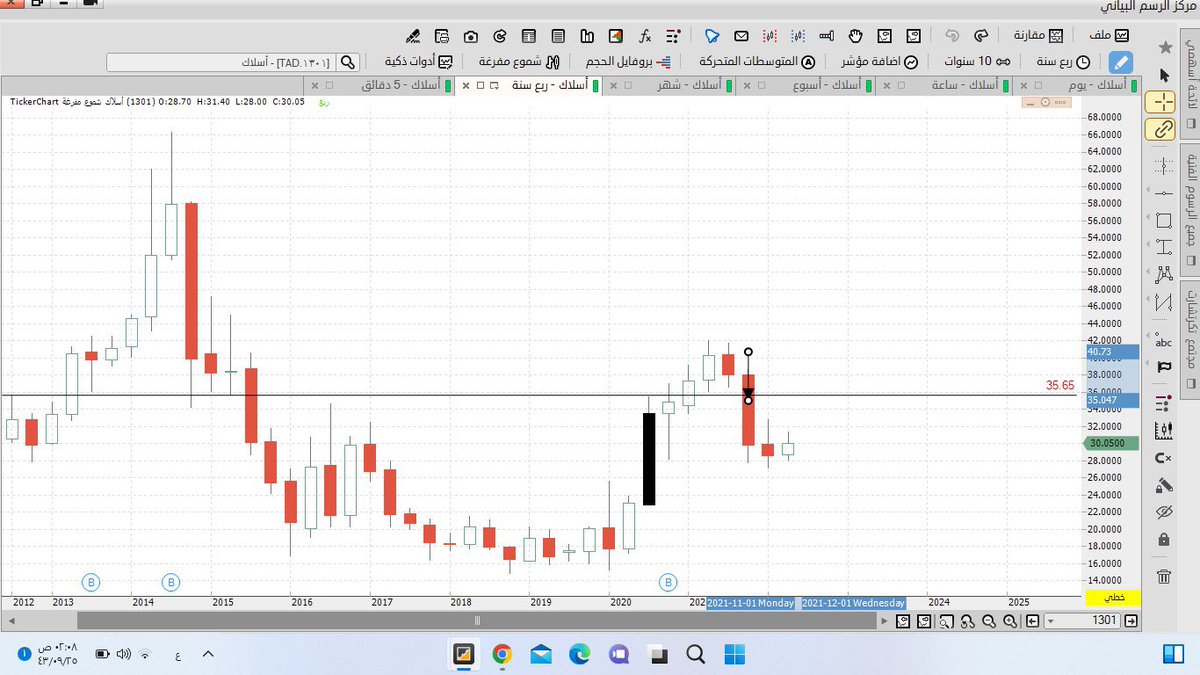The height and width of the screenshot is (675, 1200).
Task: Open Microsoft Edge from the taskbar
Action: pyautogui.click(x=580, y=654)
